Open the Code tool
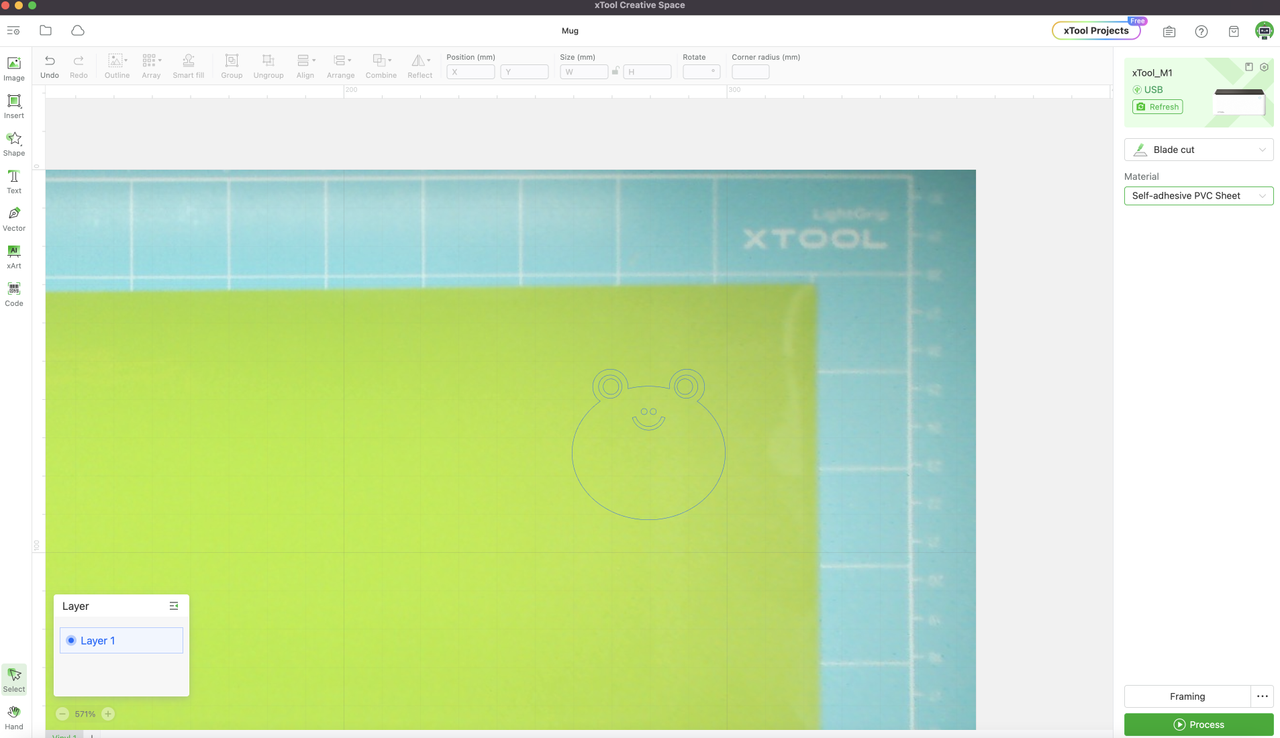The height and width of the screenshot is (738, 1280). click(x=14, y=294)
